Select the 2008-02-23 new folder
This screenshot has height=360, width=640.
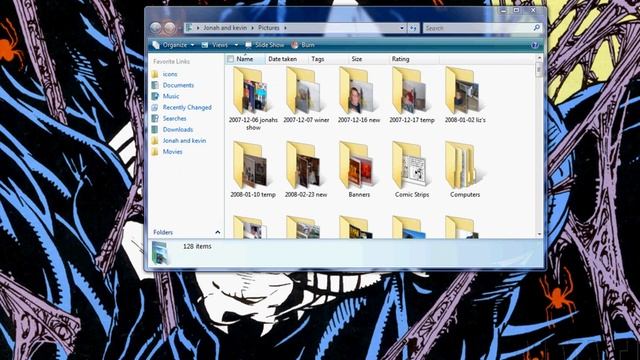click(306, 170)
